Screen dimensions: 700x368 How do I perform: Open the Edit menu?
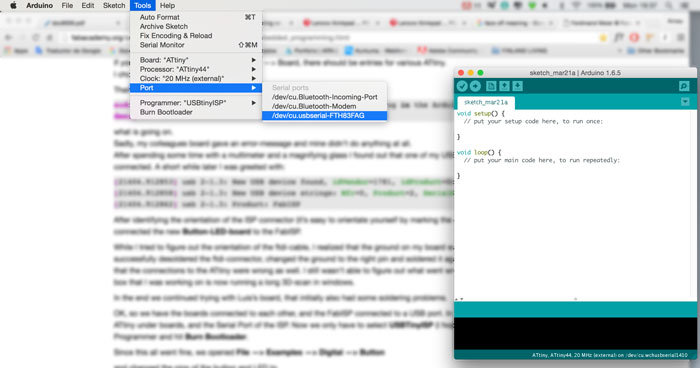click(88, 5)
